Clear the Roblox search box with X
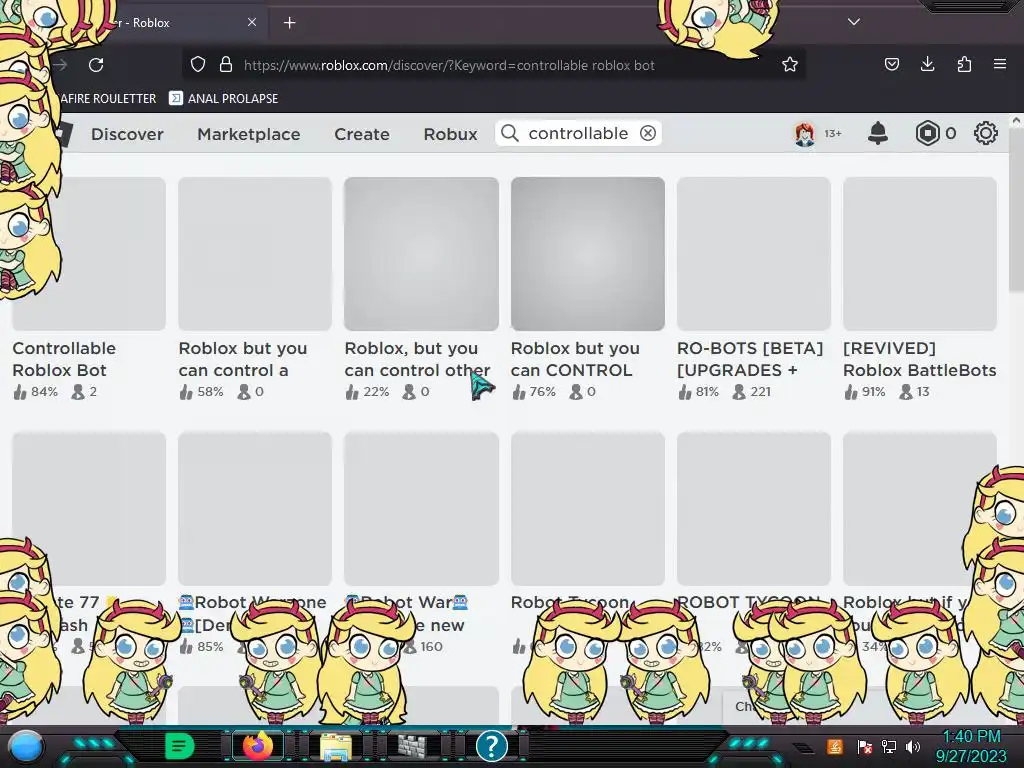The image size is (1024, 768). click(x=648, y=133)
